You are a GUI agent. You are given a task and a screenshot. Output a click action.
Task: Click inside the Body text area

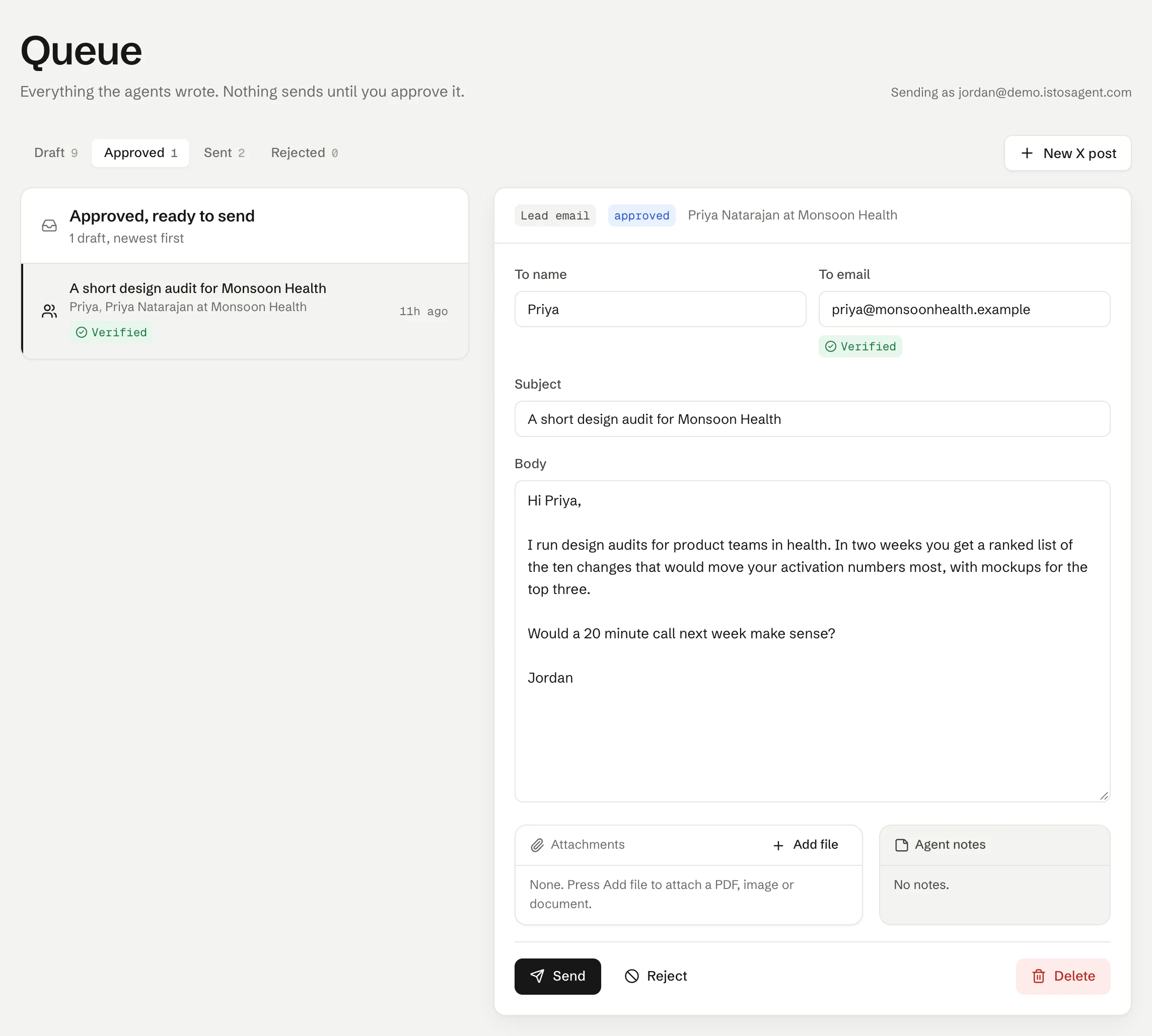(x=812, y=642)
